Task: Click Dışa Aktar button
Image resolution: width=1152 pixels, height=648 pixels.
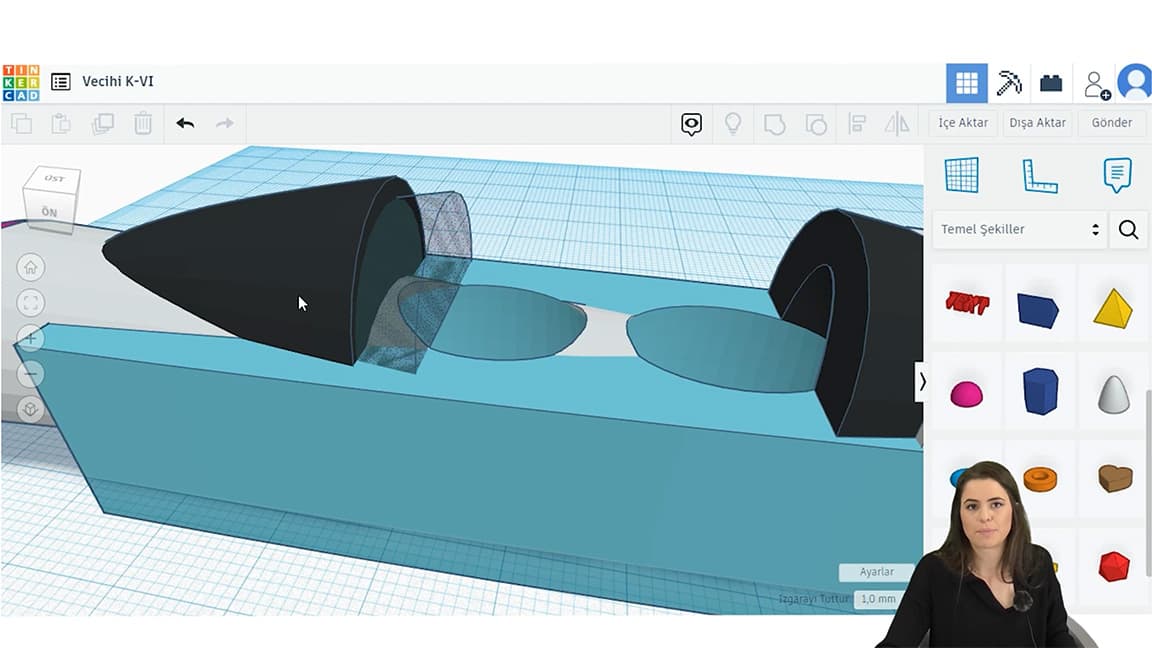Action: 1037,122
